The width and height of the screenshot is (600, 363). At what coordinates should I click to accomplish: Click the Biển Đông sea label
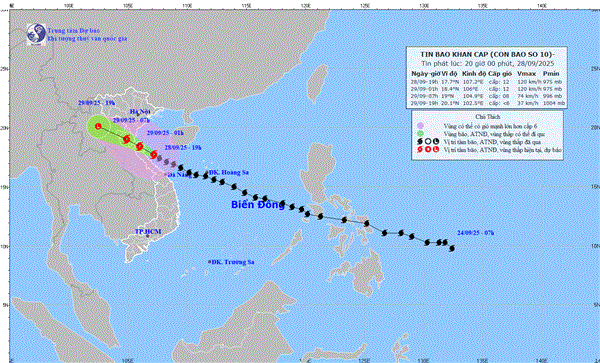(x=258, y=205)
